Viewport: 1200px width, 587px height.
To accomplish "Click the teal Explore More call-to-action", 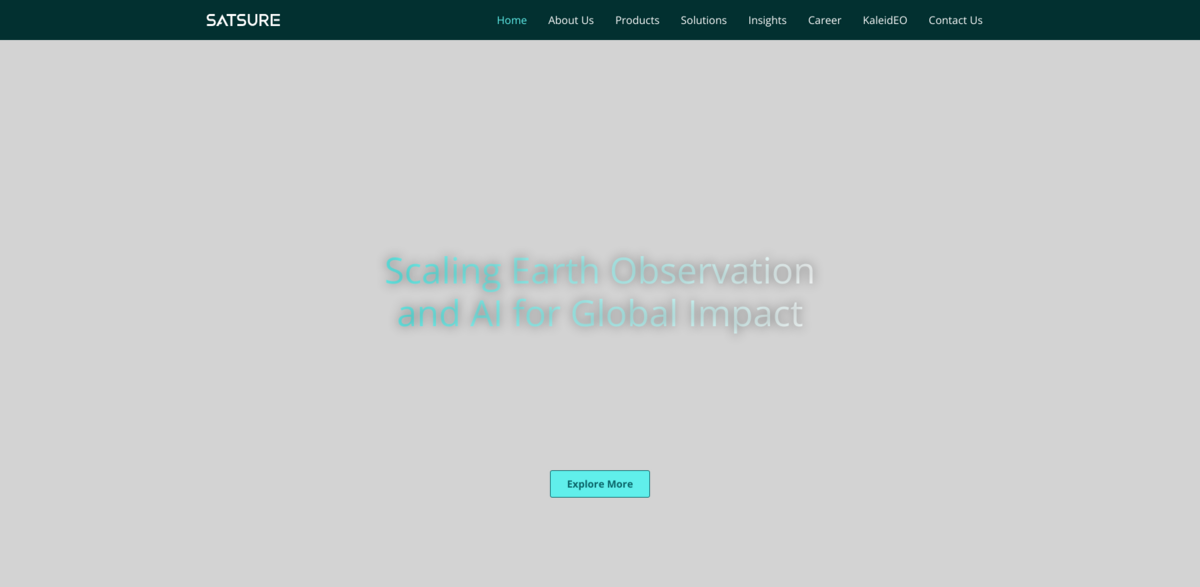I will point(599,483).
